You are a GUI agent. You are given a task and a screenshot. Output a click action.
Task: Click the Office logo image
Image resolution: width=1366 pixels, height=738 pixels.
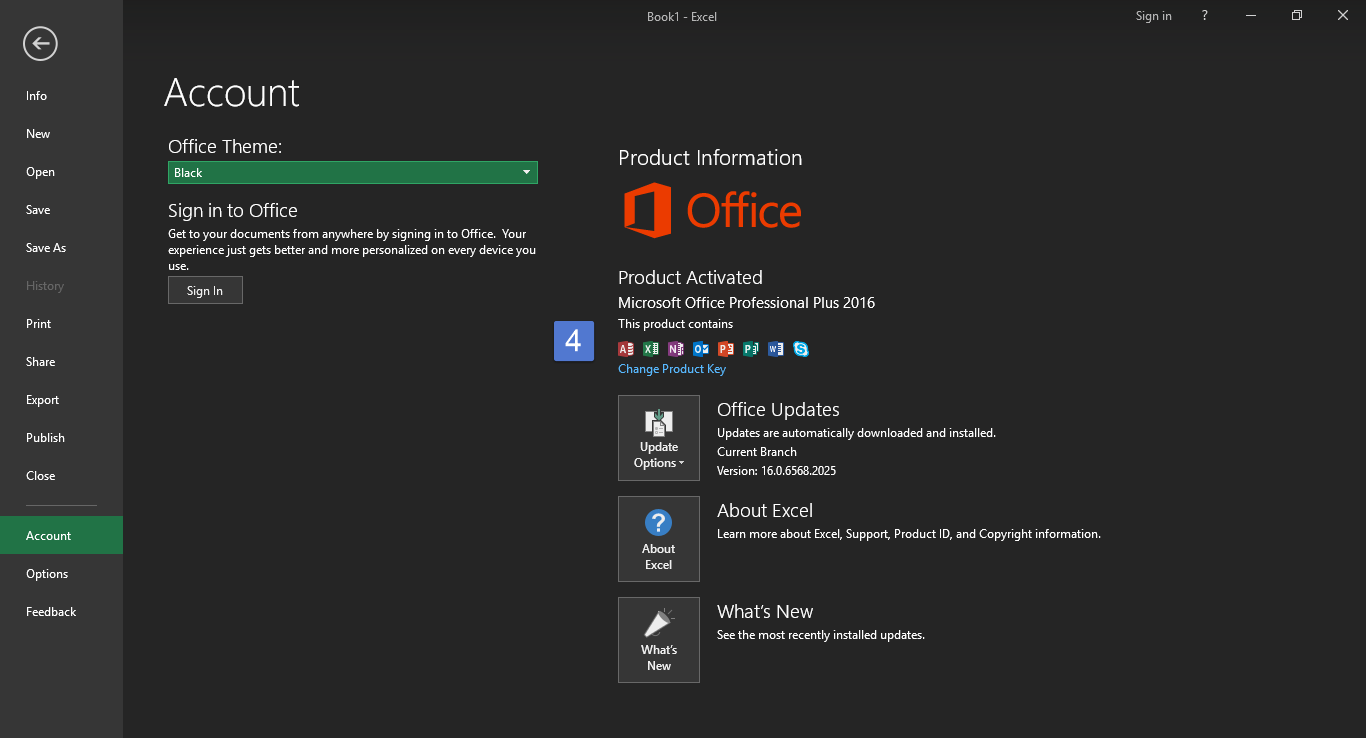point(712,211)
